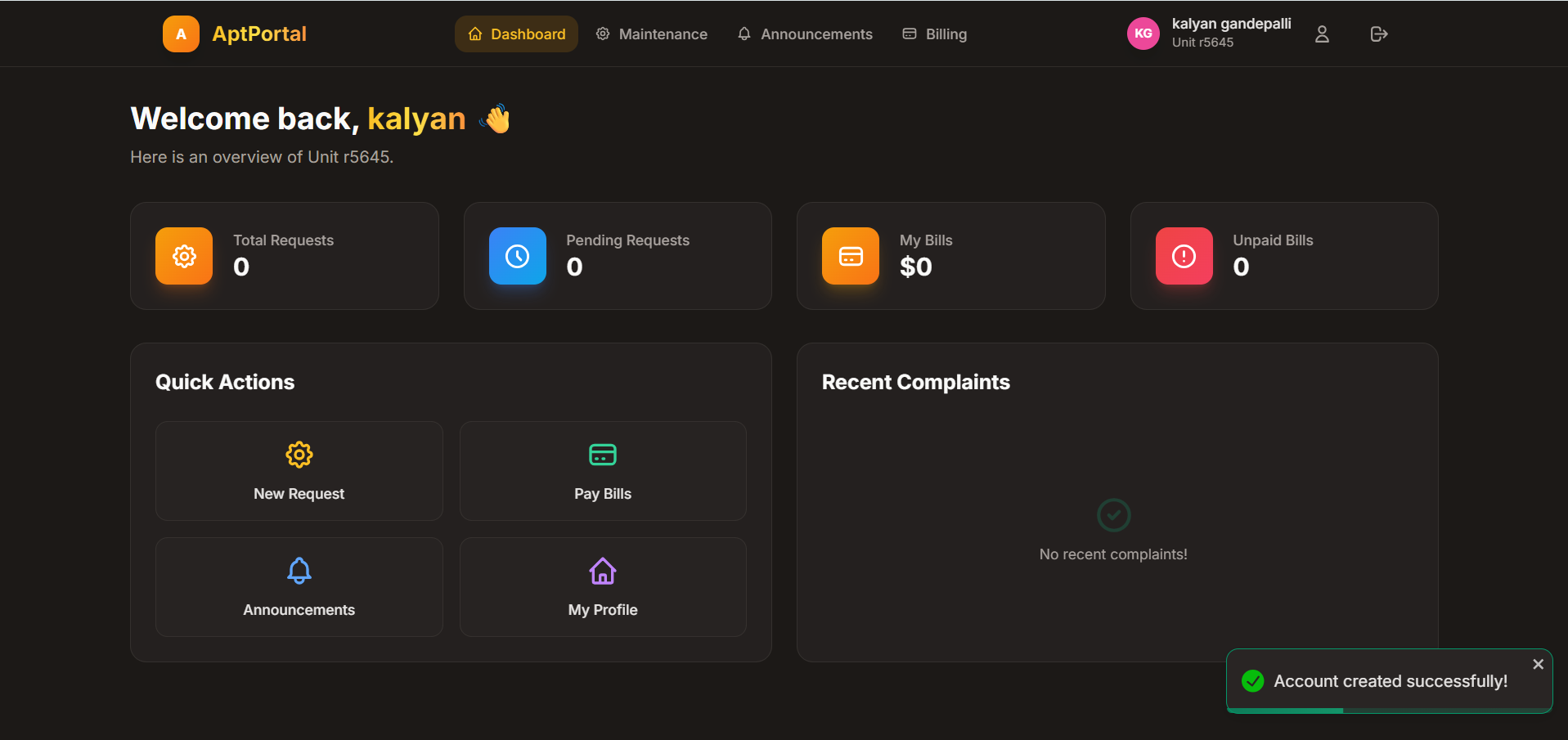Open the Announcements quick action button

point(299,587)
